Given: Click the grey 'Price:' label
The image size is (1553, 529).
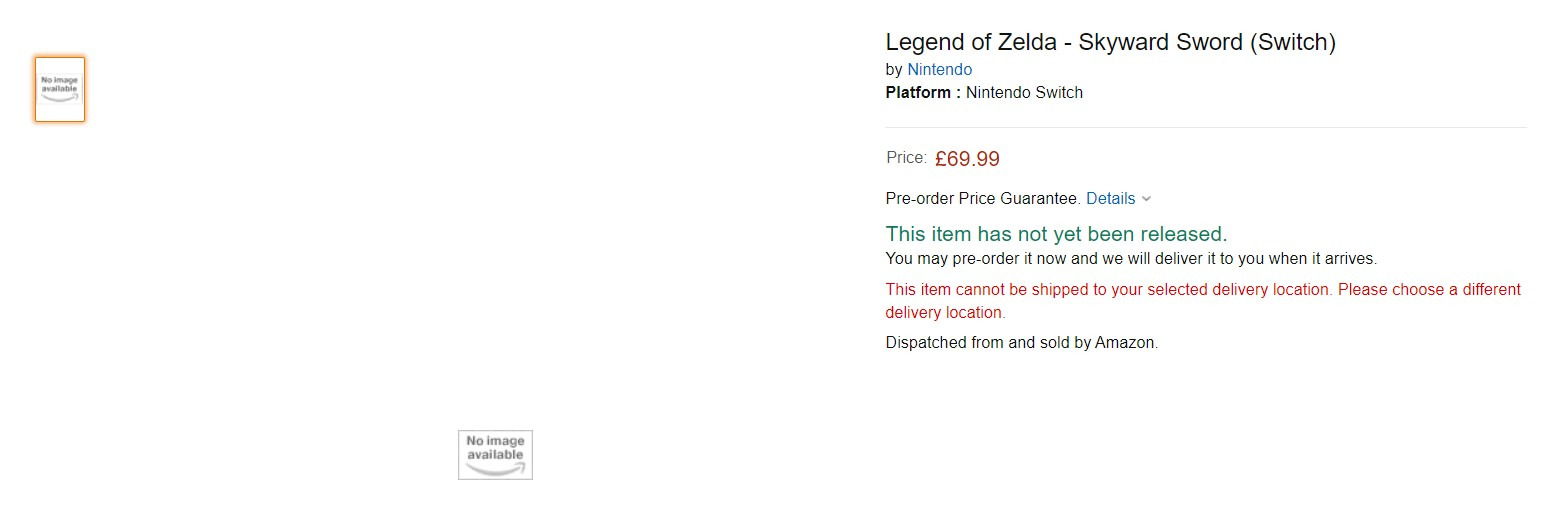Looking at the screenshot, I should coord(906,158).
